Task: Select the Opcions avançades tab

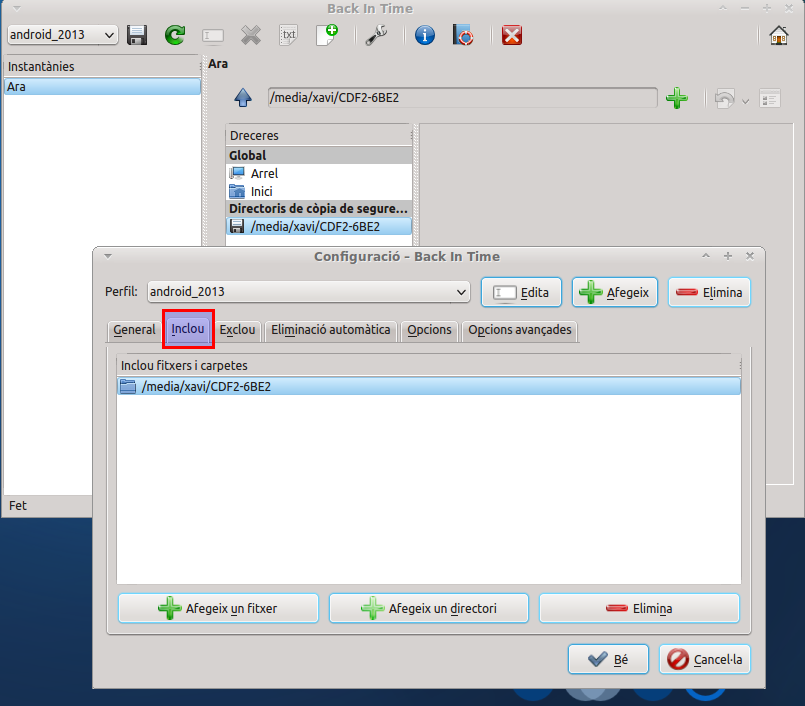Action: coord(520,330)
